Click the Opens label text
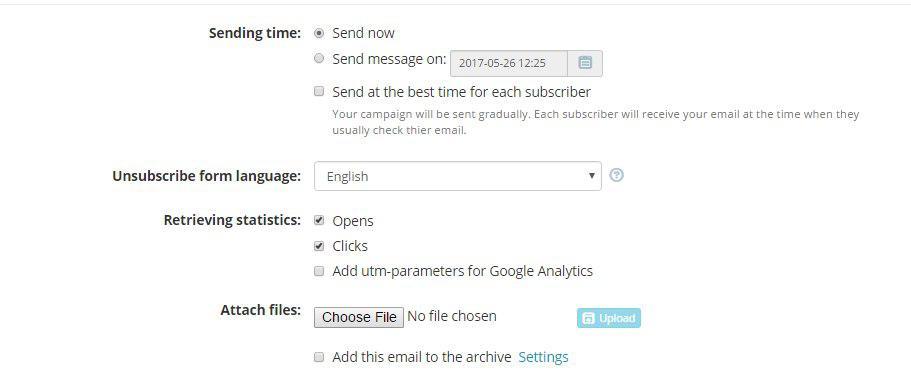The width and height of the screenshot is (911, 382). coord(353,221)
